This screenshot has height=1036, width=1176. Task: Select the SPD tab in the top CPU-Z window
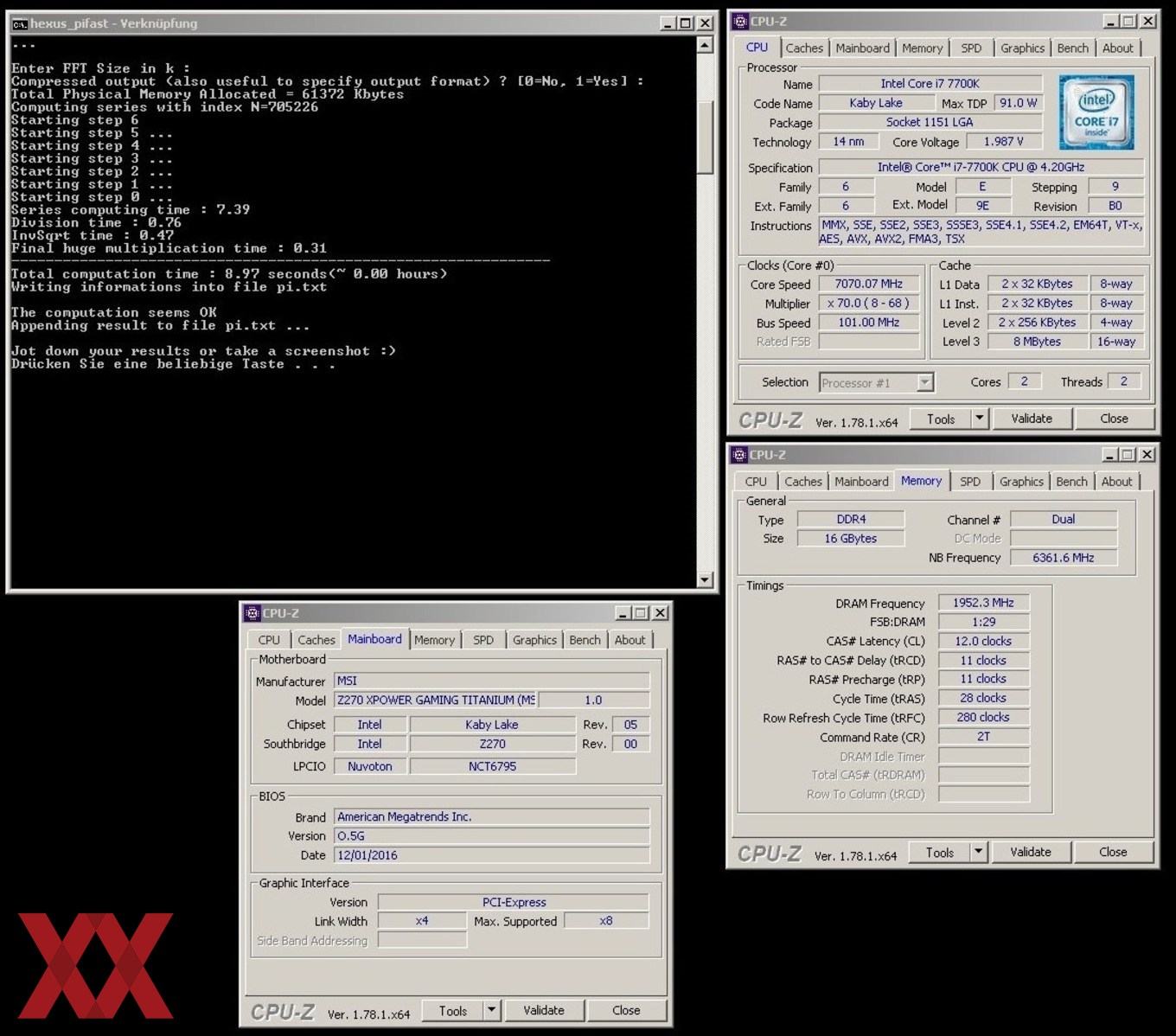point(971,48)
